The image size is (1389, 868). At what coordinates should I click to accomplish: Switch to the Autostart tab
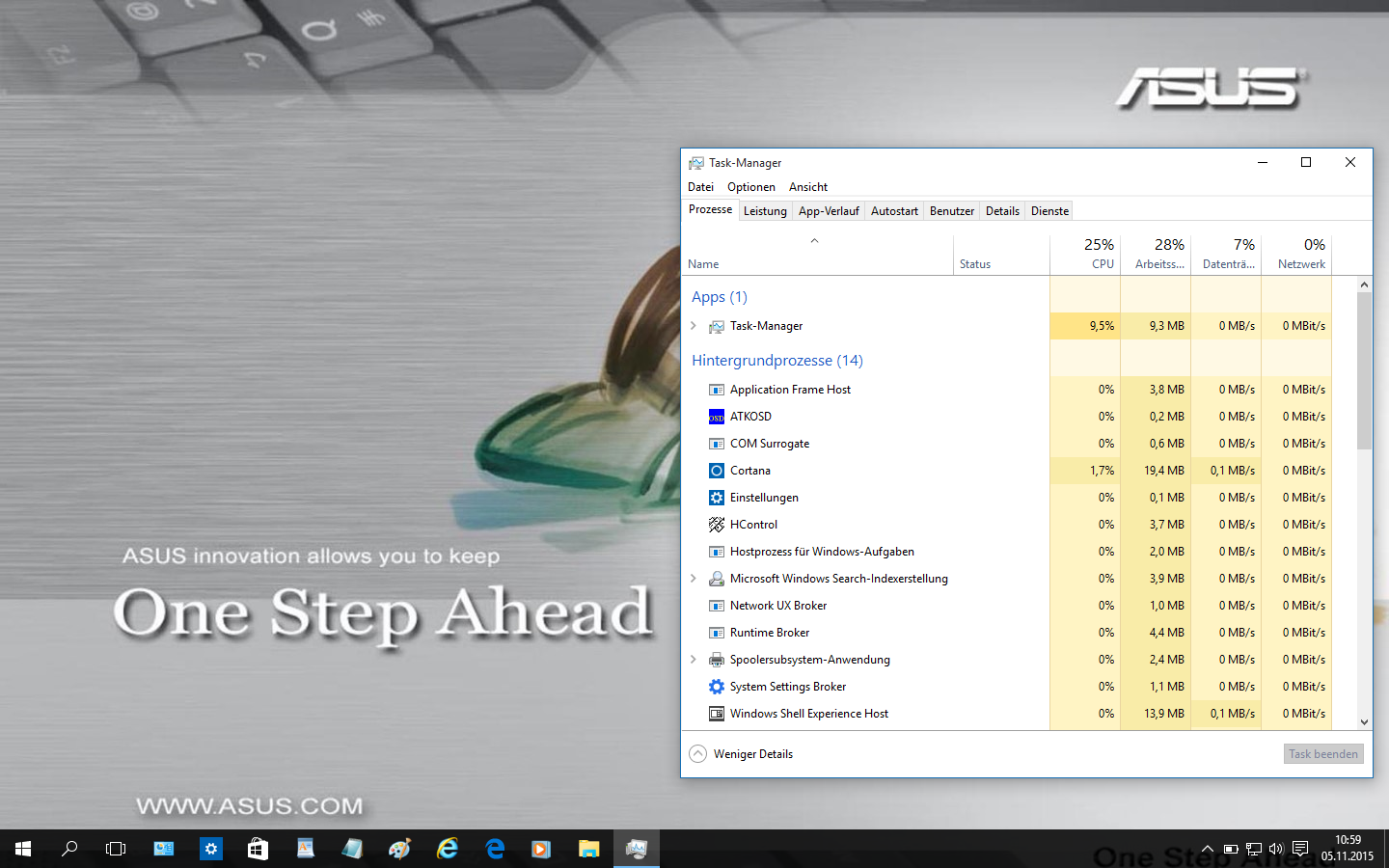click(x=894, y=211)
